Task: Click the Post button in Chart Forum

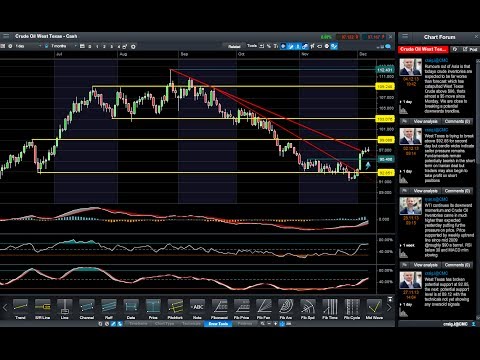Action: click(470, 49)
